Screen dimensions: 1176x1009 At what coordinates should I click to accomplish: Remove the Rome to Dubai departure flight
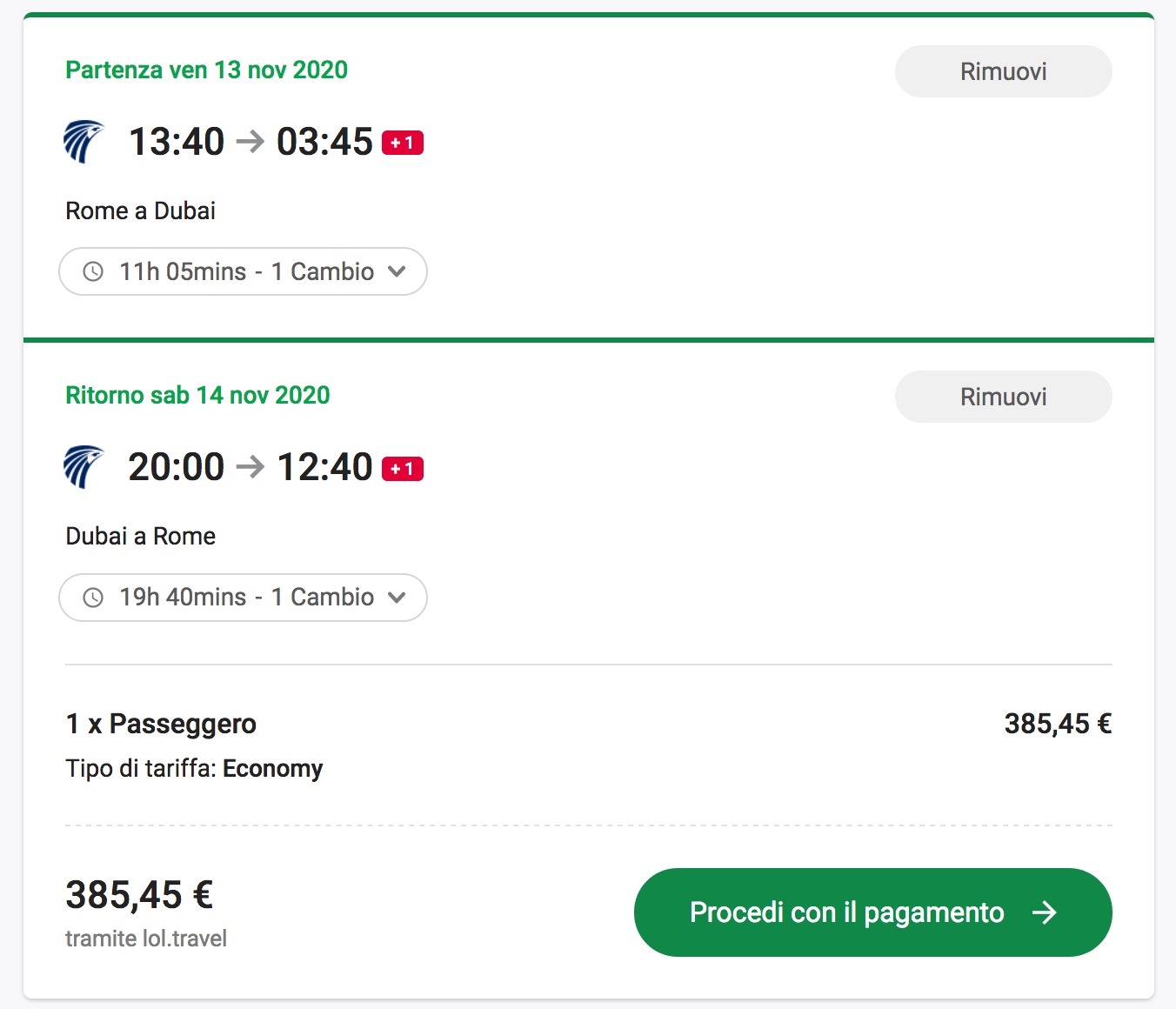(1003, 71)
